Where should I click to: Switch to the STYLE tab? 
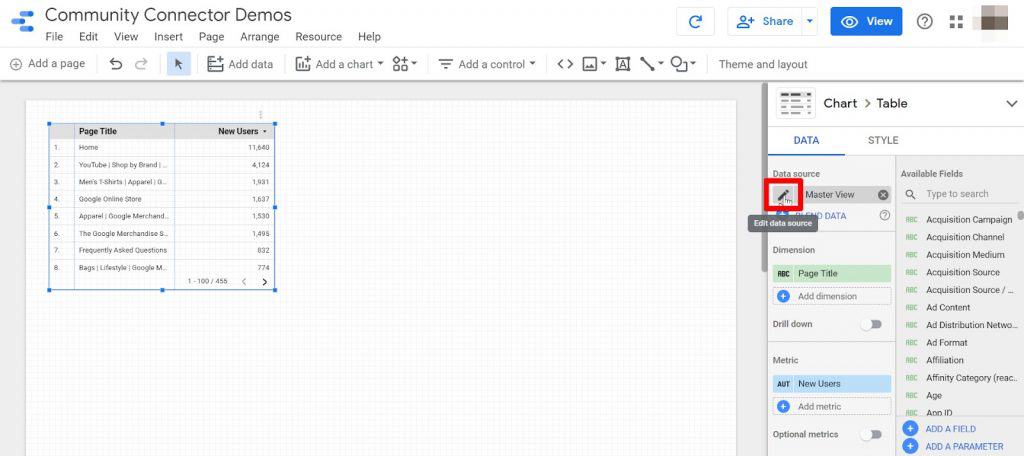[883, 141]
